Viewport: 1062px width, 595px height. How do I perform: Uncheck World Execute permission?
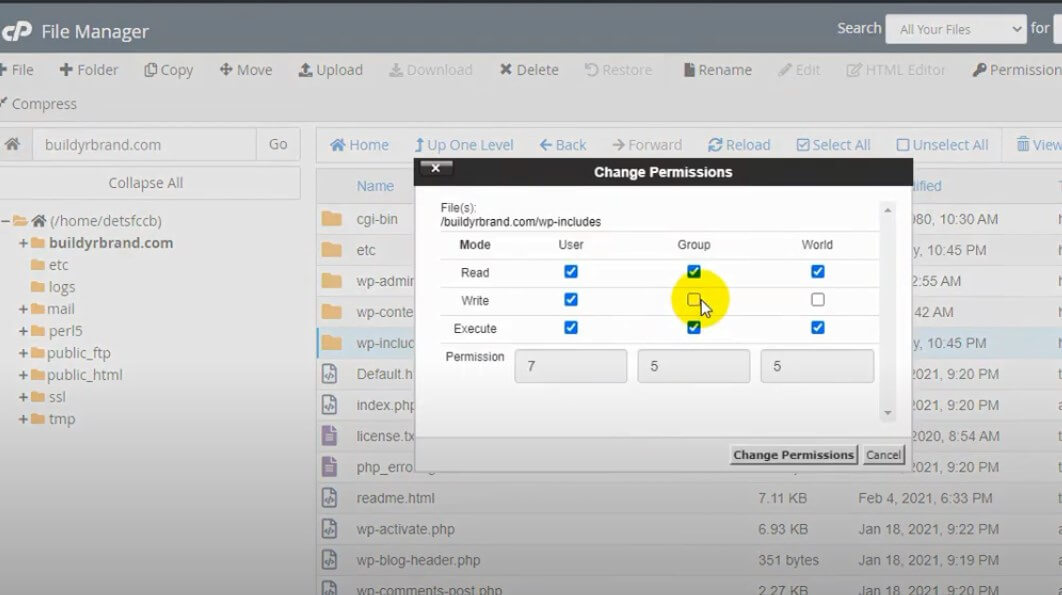click(x=817, y=328)
